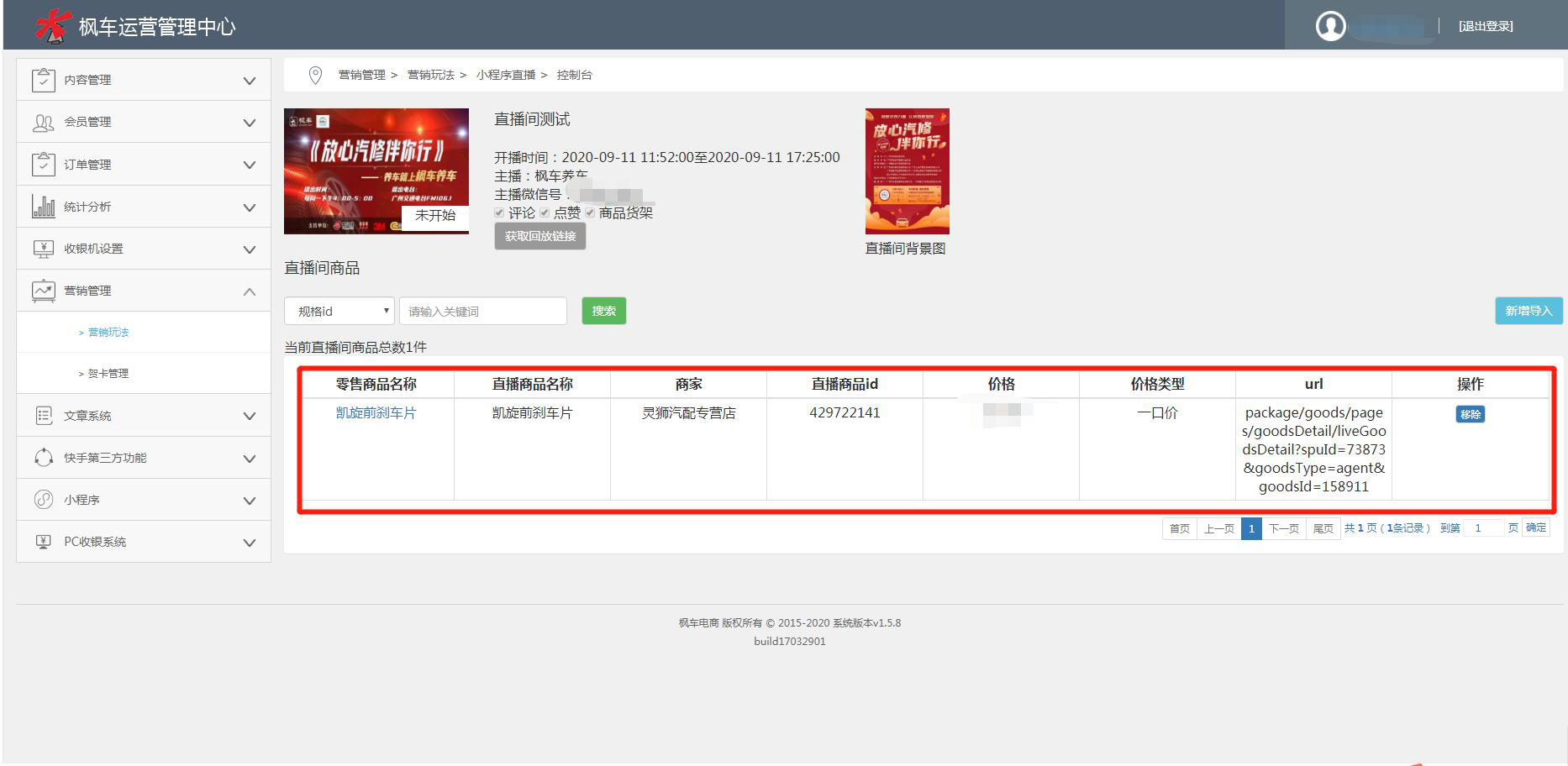This screenshot has width=1568, height=766.
Task: Click the 新增导入 button
Action: click(x=1529, y=311)
